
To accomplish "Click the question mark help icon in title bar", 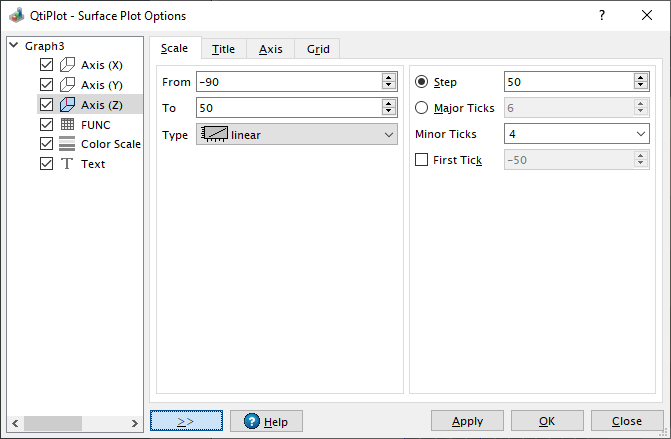I will [601, 16].
